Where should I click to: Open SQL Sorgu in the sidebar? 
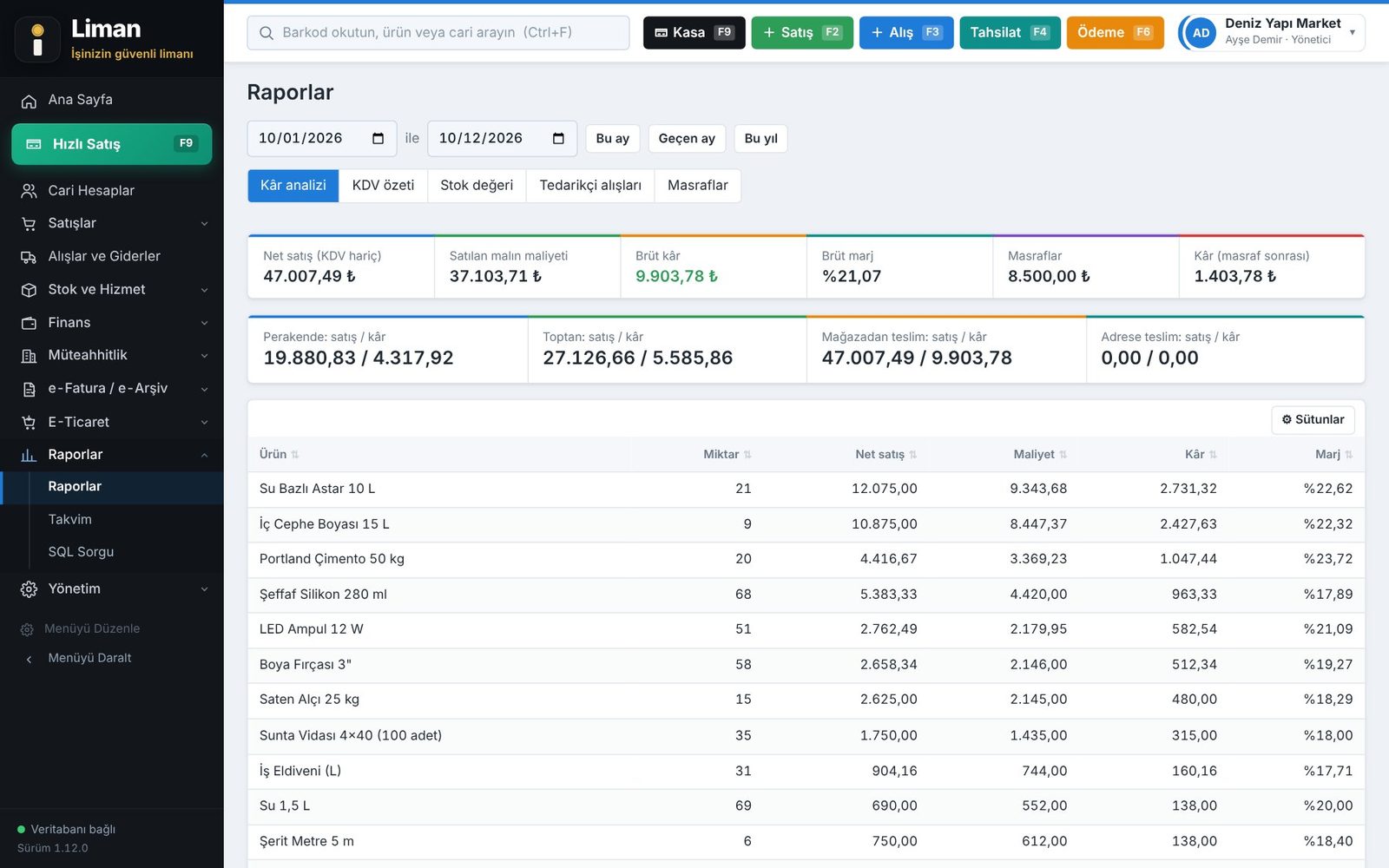tap(81, 552)
